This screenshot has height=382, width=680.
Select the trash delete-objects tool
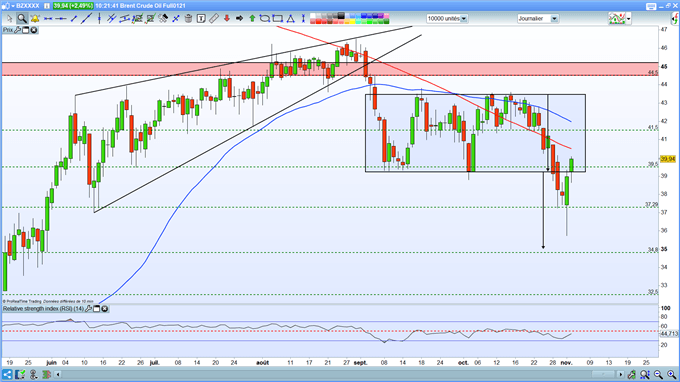click(x=188, y=18)
